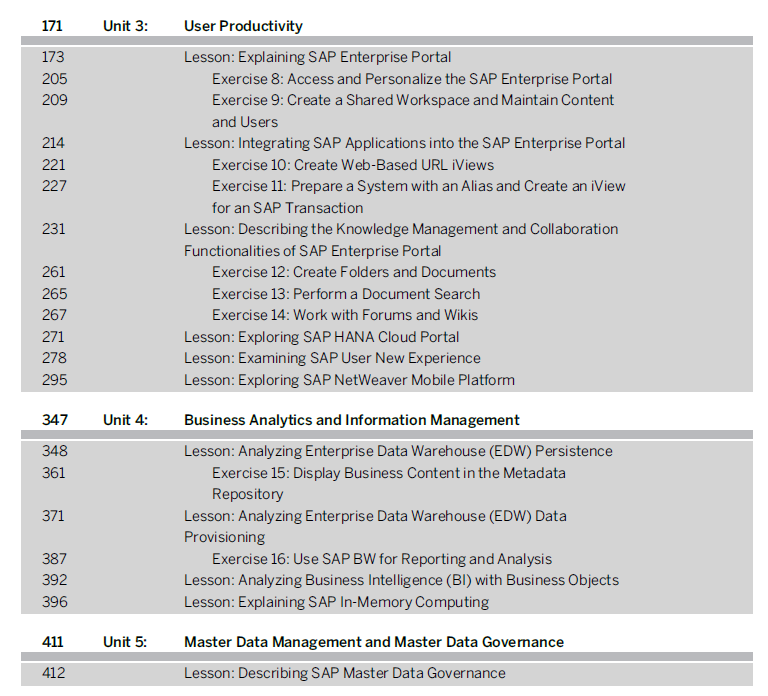The width and height of the screenshot is (768, 696).
Task: Open Lesson Describing SAP Master Data Governance
Action: click(344, 673)
